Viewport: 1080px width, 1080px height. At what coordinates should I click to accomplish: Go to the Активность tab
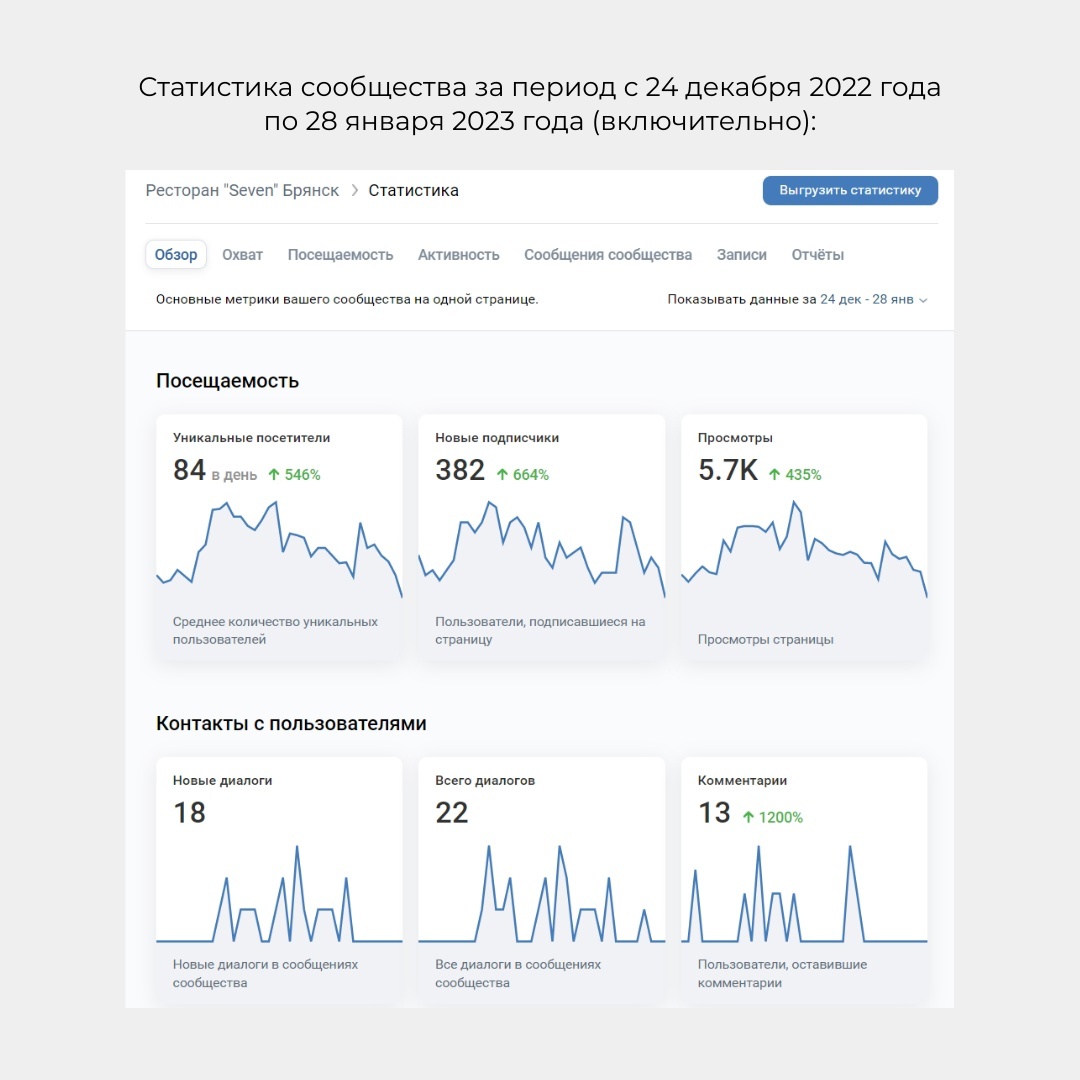click(459, 255)
